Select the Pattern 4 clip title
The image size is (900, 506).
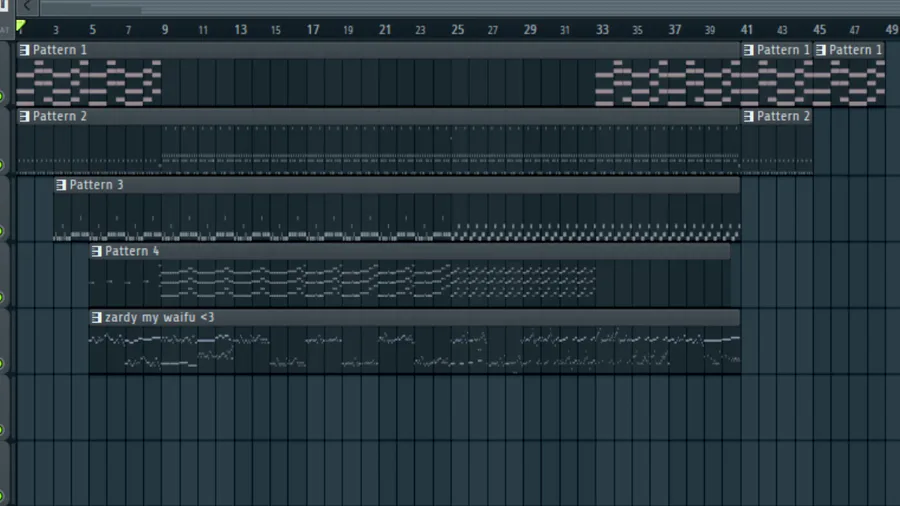point(132,251)
